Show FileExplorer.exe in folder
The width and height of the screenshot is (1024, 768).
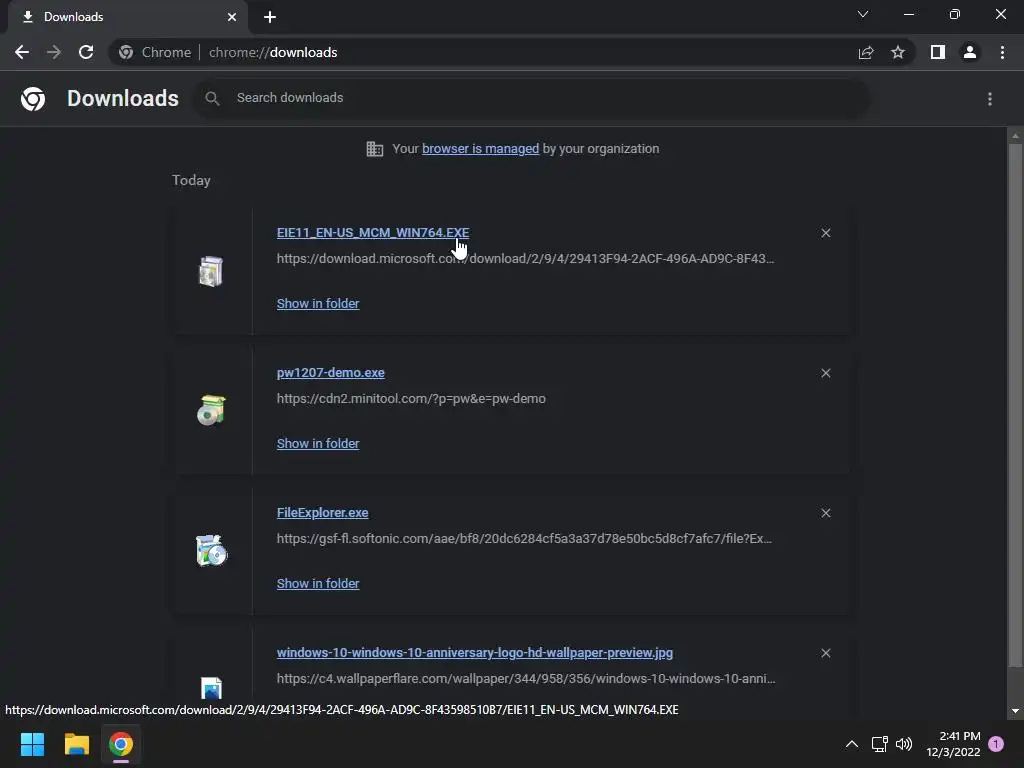click(318, 584)
